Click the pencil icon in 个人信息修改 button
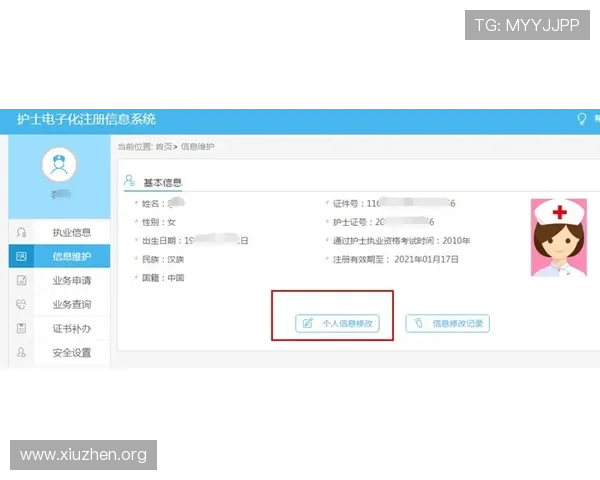600x480 pixels. (x=308, y=323)
